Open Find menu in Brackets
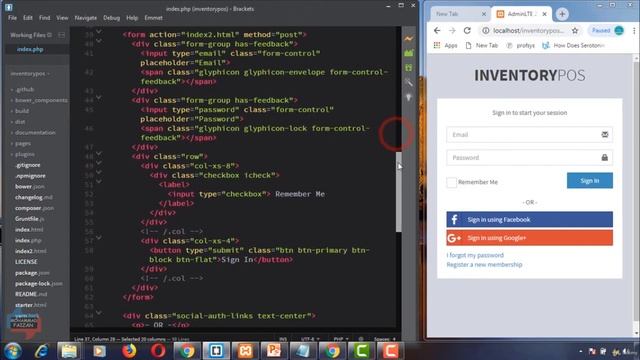Screen dimensions: 640x360 [44, 18]
